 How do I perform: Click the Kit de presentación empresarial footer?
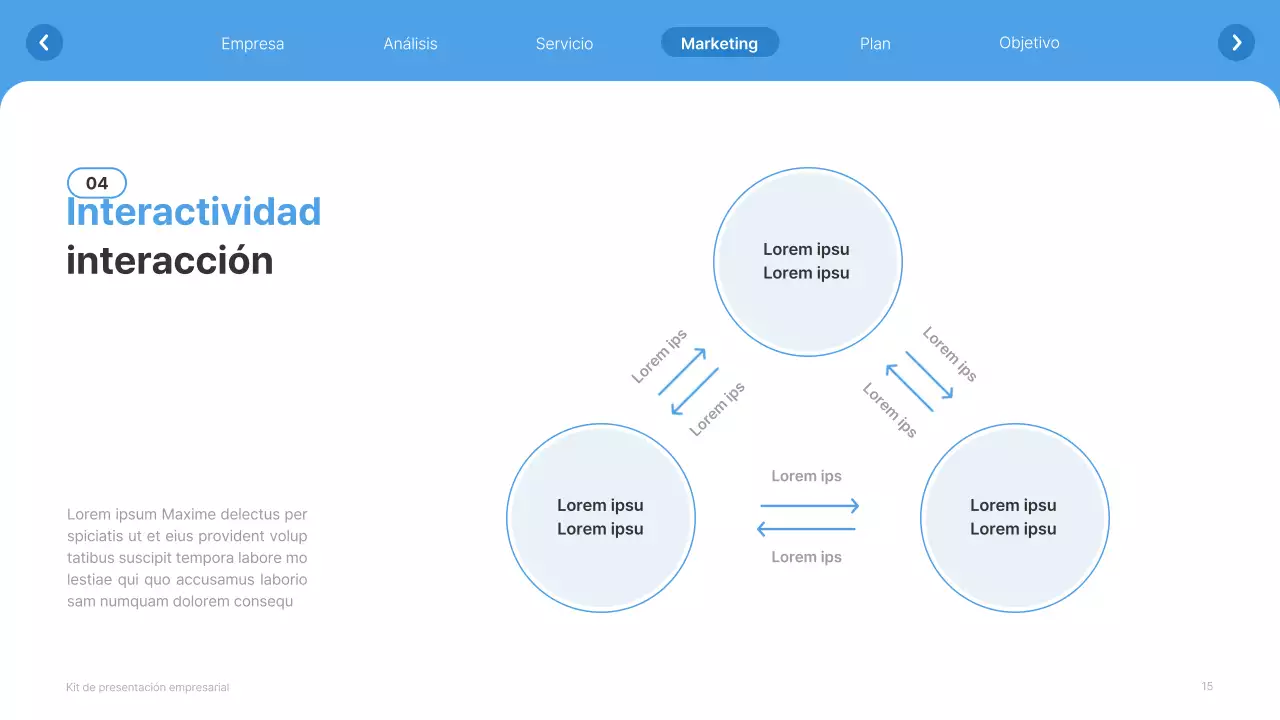(147, 687)
